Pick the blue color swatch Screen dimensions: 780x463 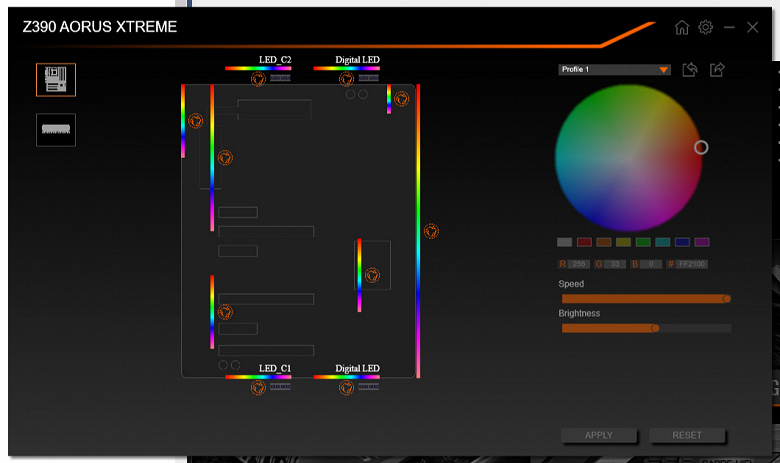pos(682,242)
